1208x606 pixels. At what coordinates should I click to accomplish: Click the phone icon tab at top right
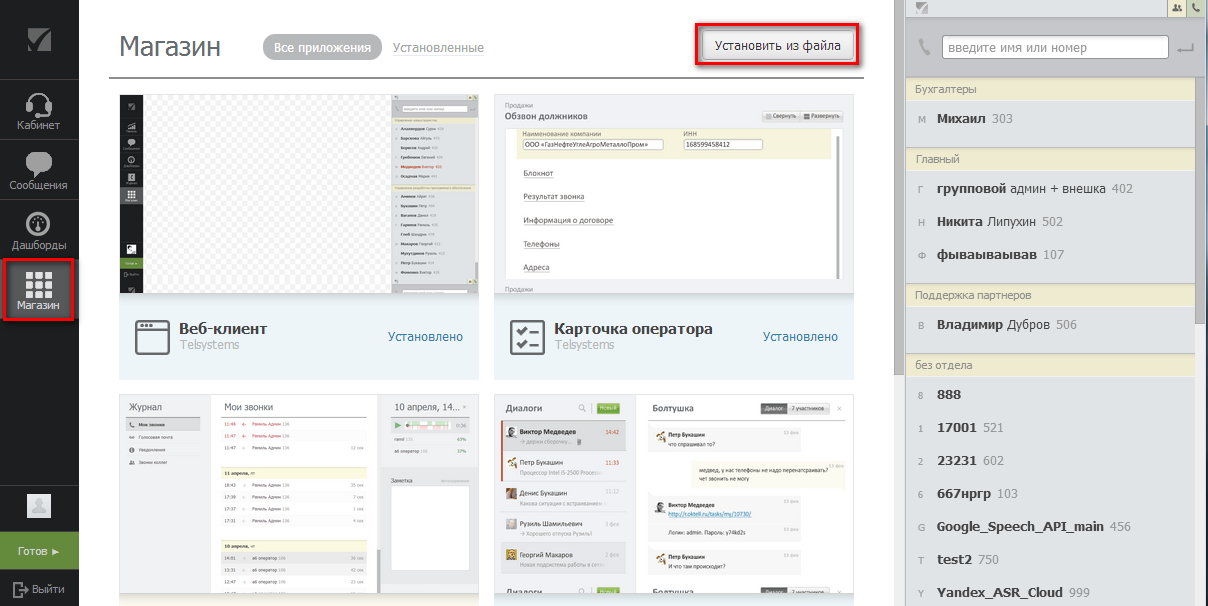(1195, 8)
